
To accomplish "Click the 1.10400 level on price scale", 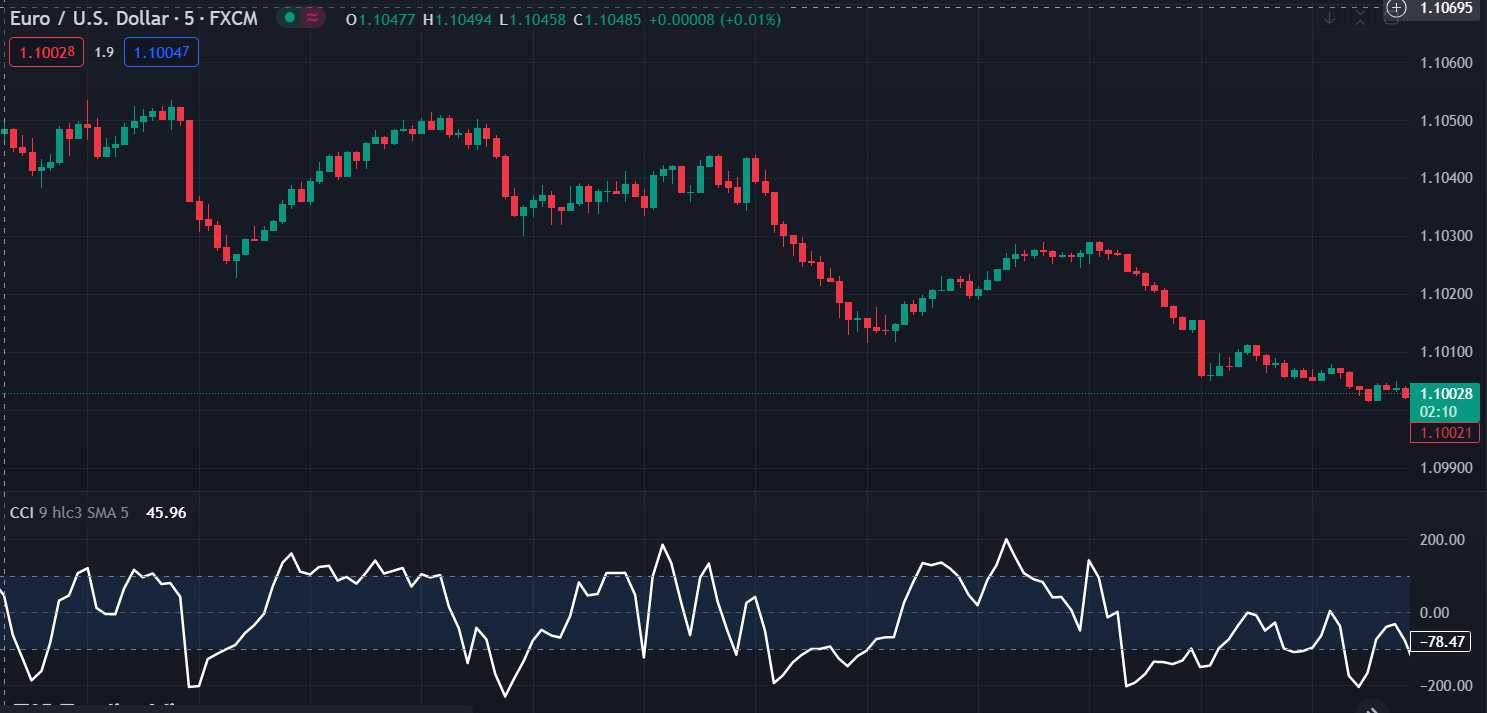I will point(1446,178).
